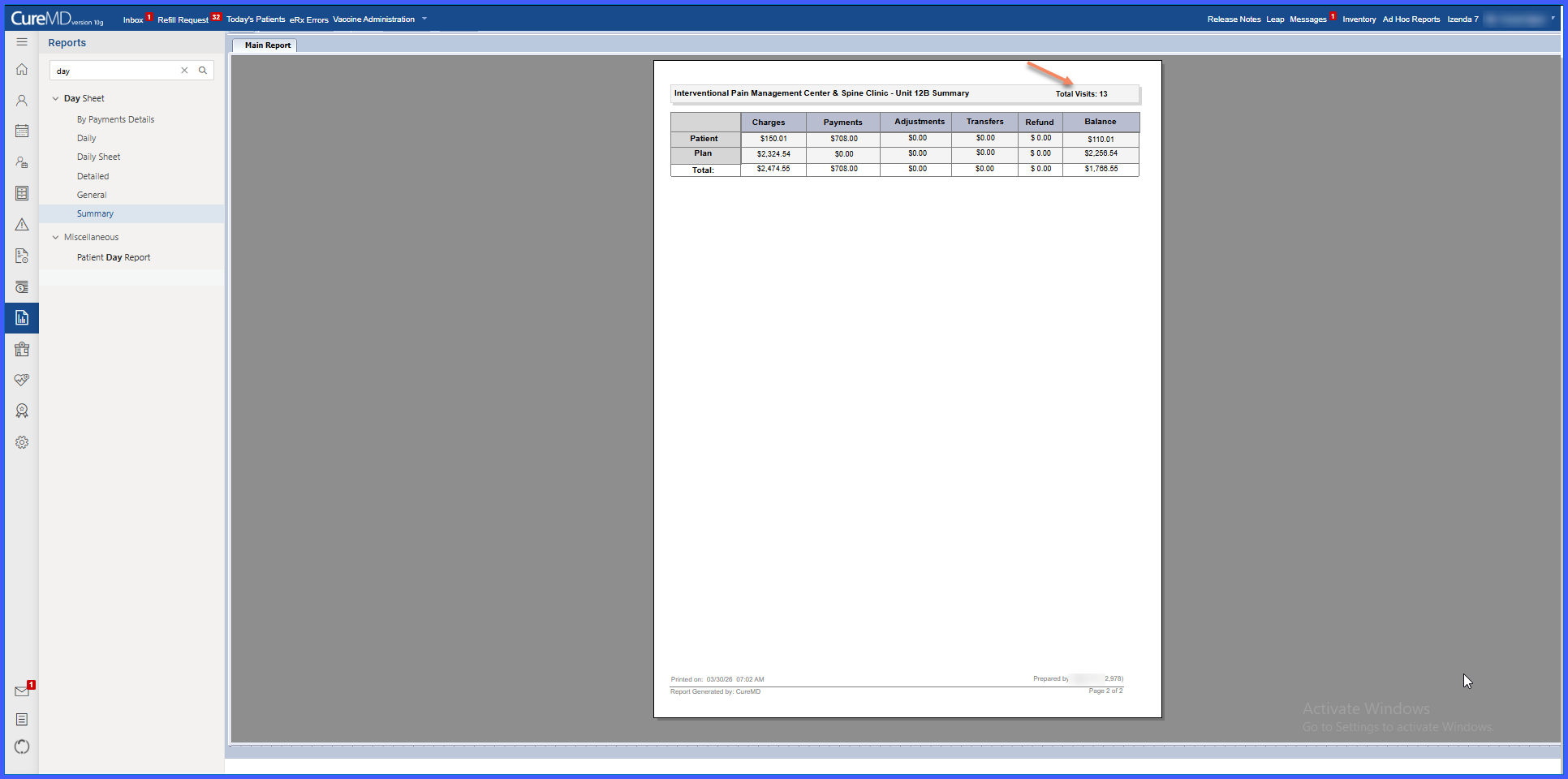Image resolution: width=1568 pixels, height=779 pixels.
Task: Collapse the Miscellaneous tree group
Action: tap(55, 238)
